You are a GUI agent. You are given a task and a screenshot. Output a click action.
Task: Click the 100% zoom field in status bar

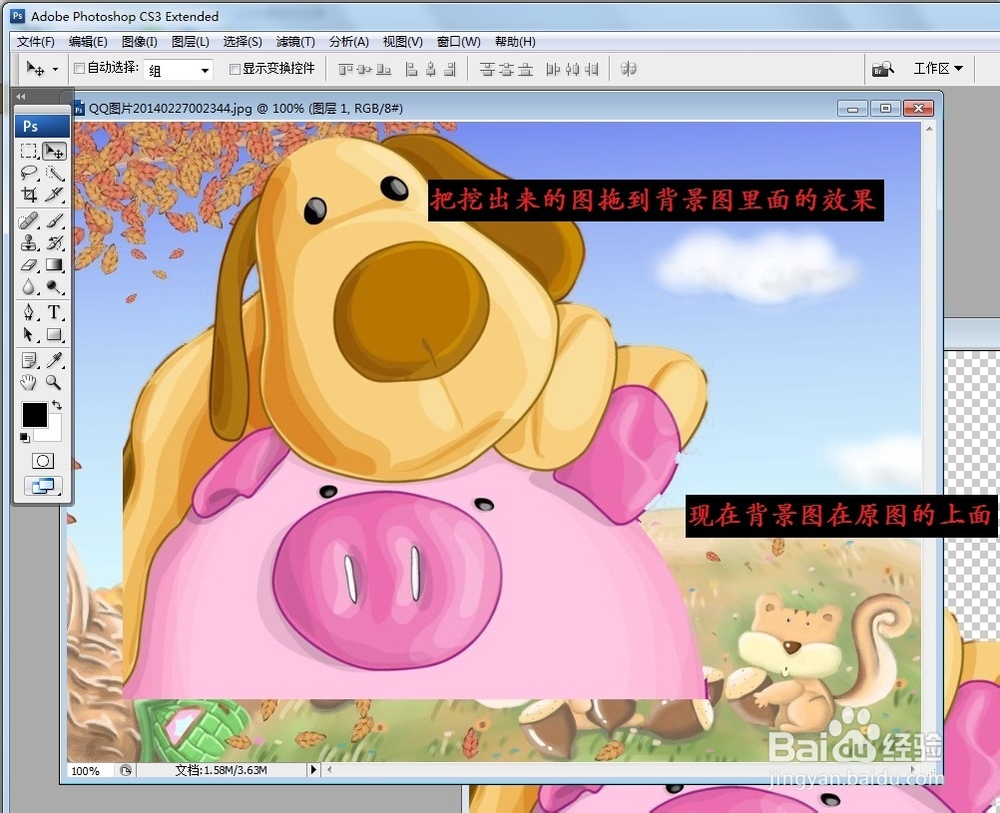(x=90, y=770)
